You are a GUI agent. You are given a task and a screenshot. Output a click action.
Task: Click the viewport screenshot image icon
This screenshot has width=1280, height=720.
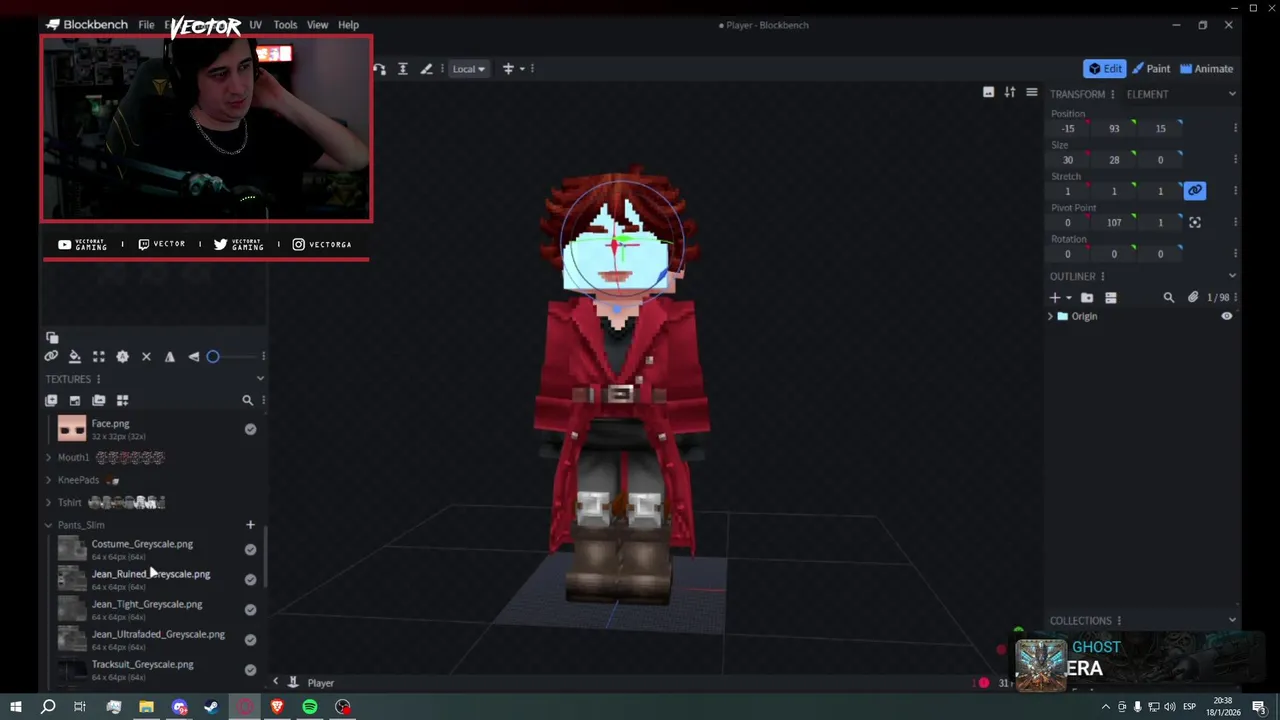point(988,92)
